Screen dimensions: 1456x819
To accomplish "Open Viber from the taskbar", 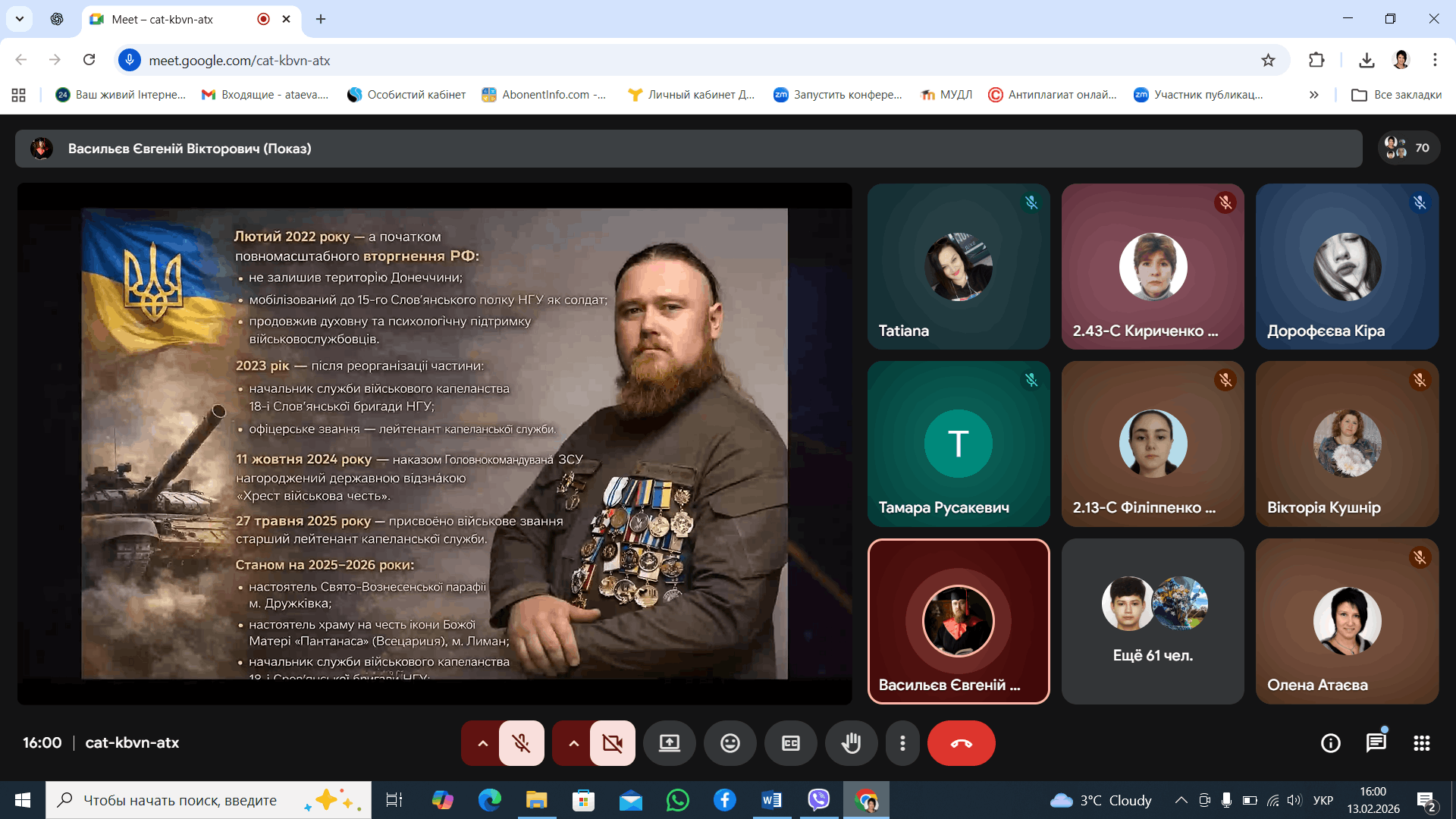I will coord(818,800).
